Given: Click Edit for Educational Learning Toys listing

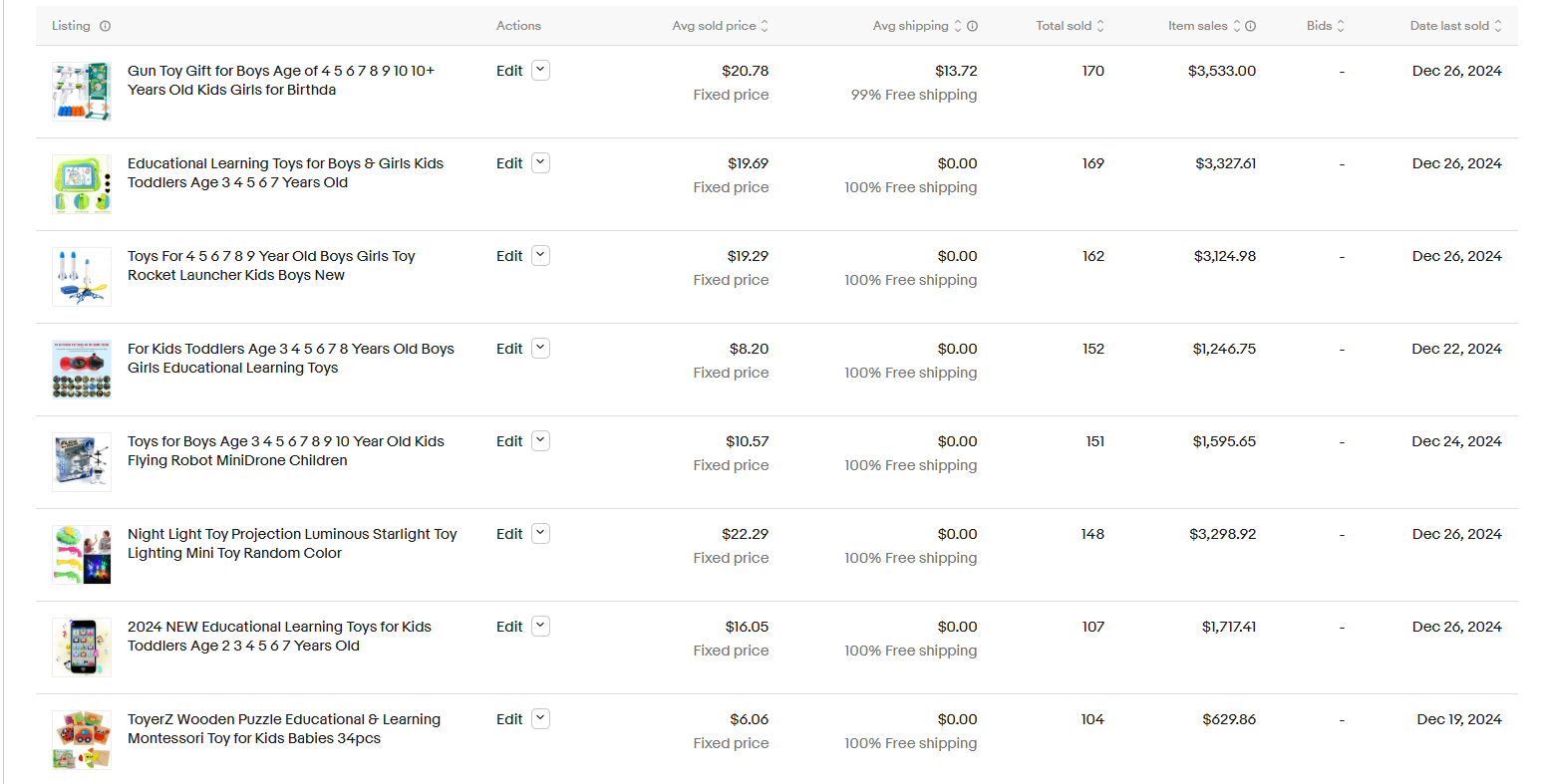Looking at the screenshot, I should point(509,163).
